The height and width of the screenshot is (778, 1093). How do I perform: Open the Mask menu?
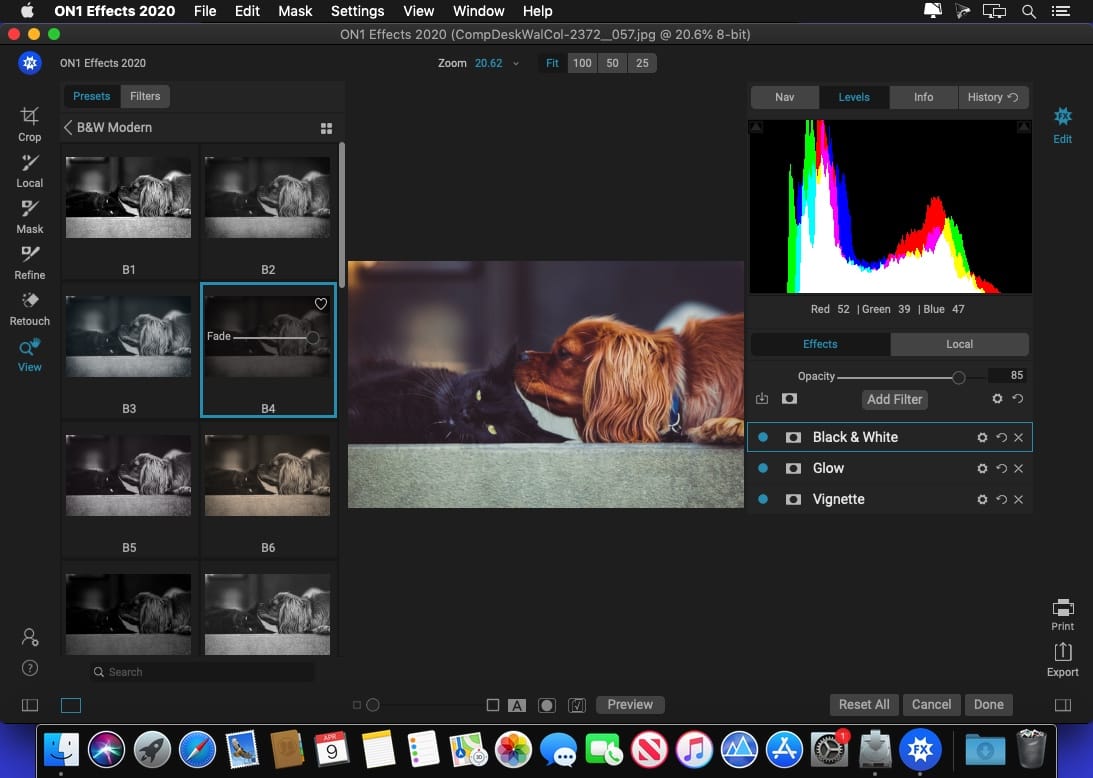(x=295, y=11)
